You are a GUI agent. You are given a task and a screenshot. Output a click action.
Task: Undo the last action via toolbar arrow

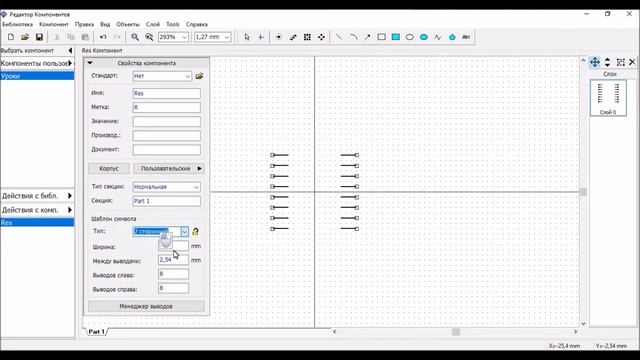tap(103, 37)
